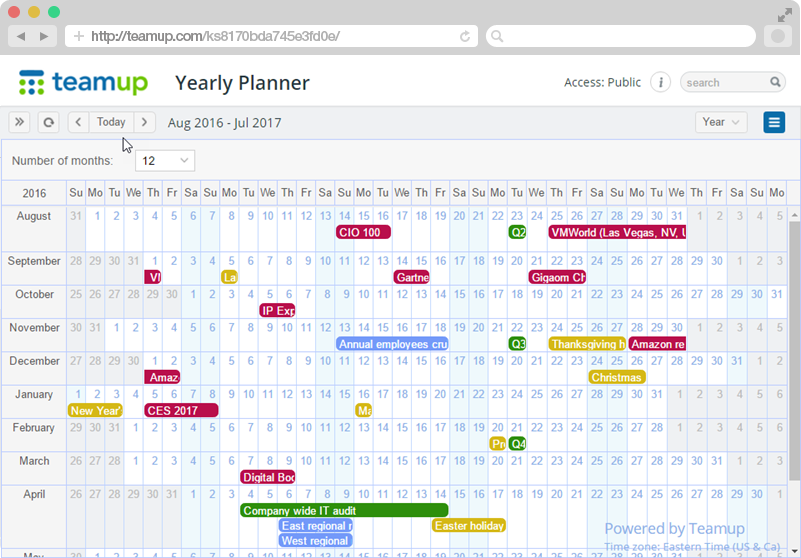The height and width of the screenshot is (558, 801).
Task: Click the calendar refresh icon
Action: click(x=48, y=122)
